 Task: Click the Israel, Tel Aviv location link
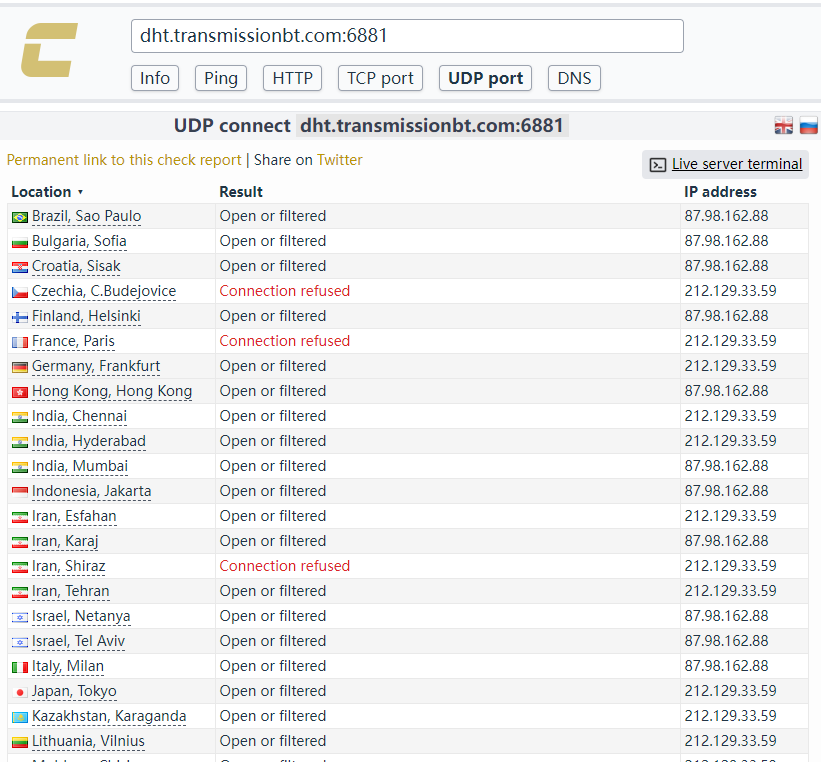click(79, 641)
